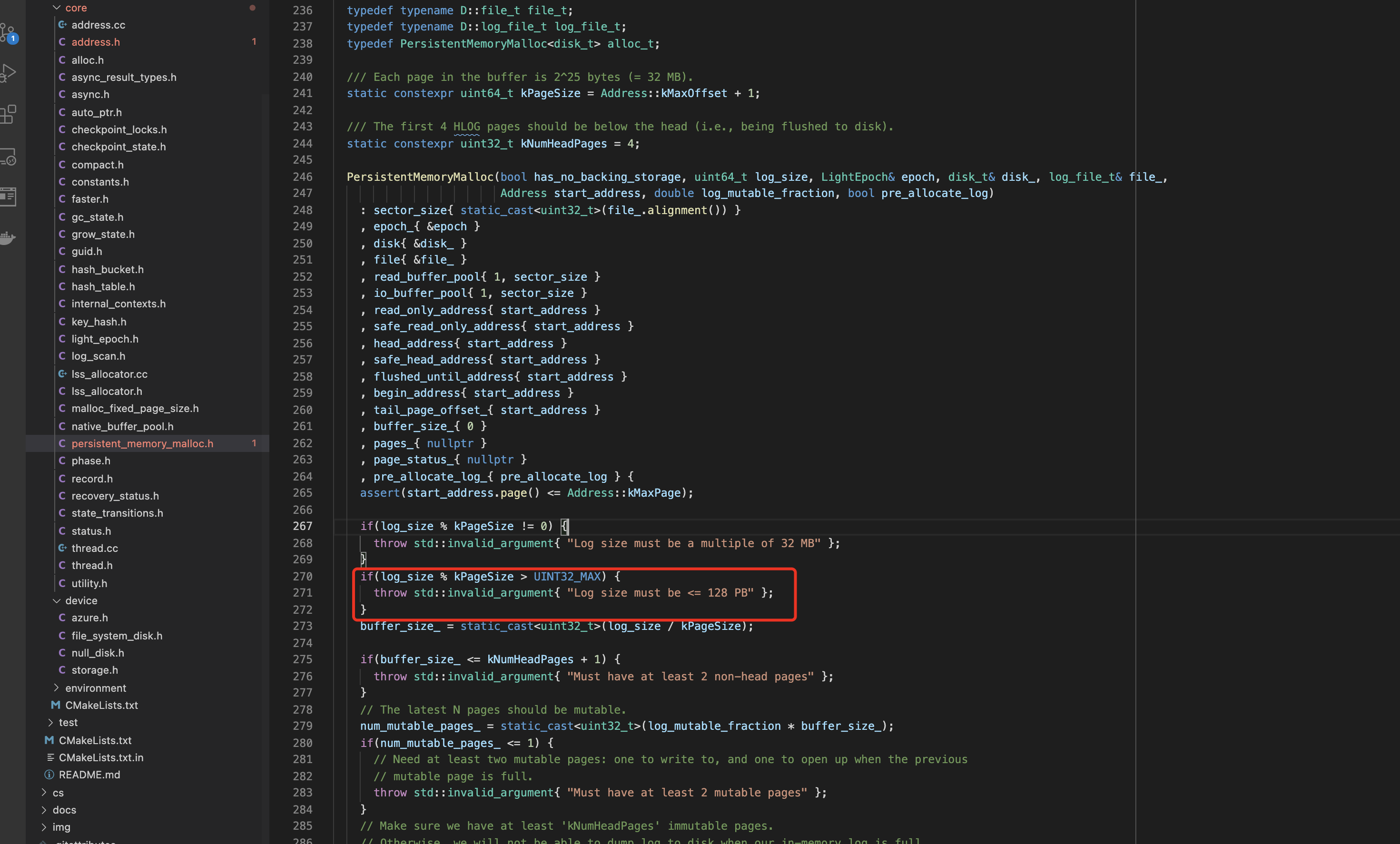Click the C++ file icon next to address.cc

click(x=62, y=24)
